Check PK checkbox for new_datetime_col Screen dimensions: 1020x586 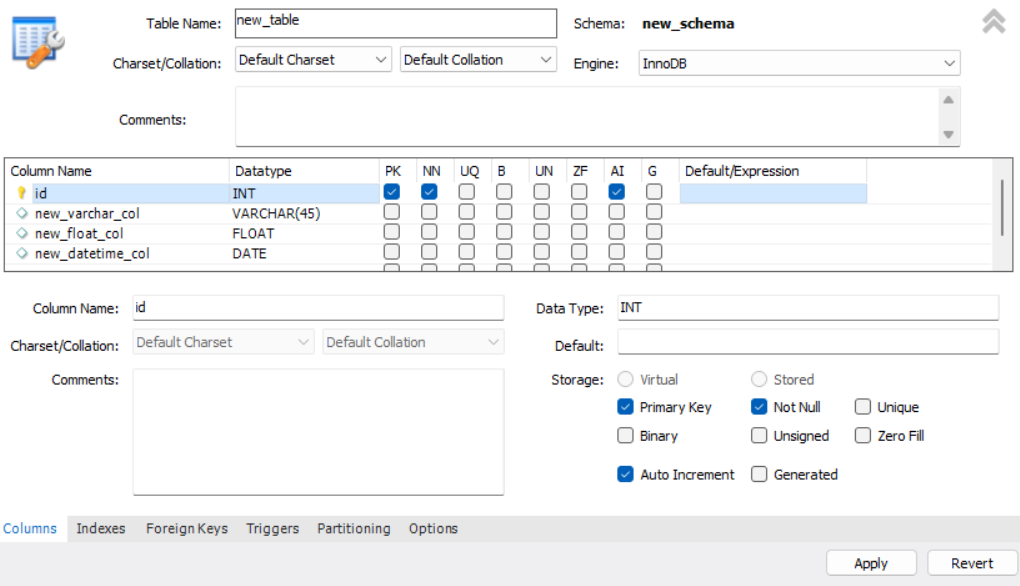[x=392, y=252]
